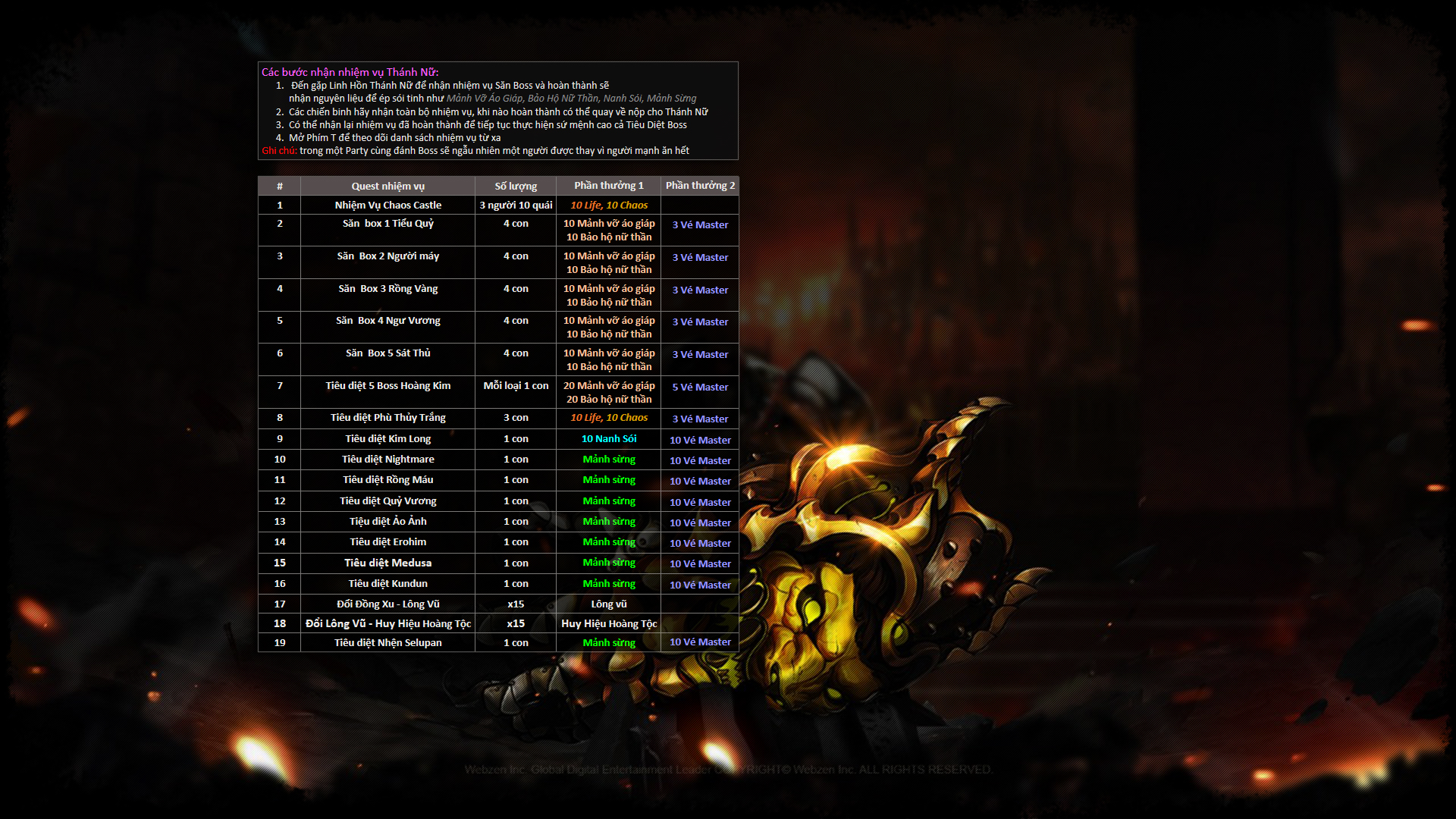Select 'Tiệu diệt Ảo Ảnh' quest
Viewport: 1456px width, 819px height.
click(388, 522)
